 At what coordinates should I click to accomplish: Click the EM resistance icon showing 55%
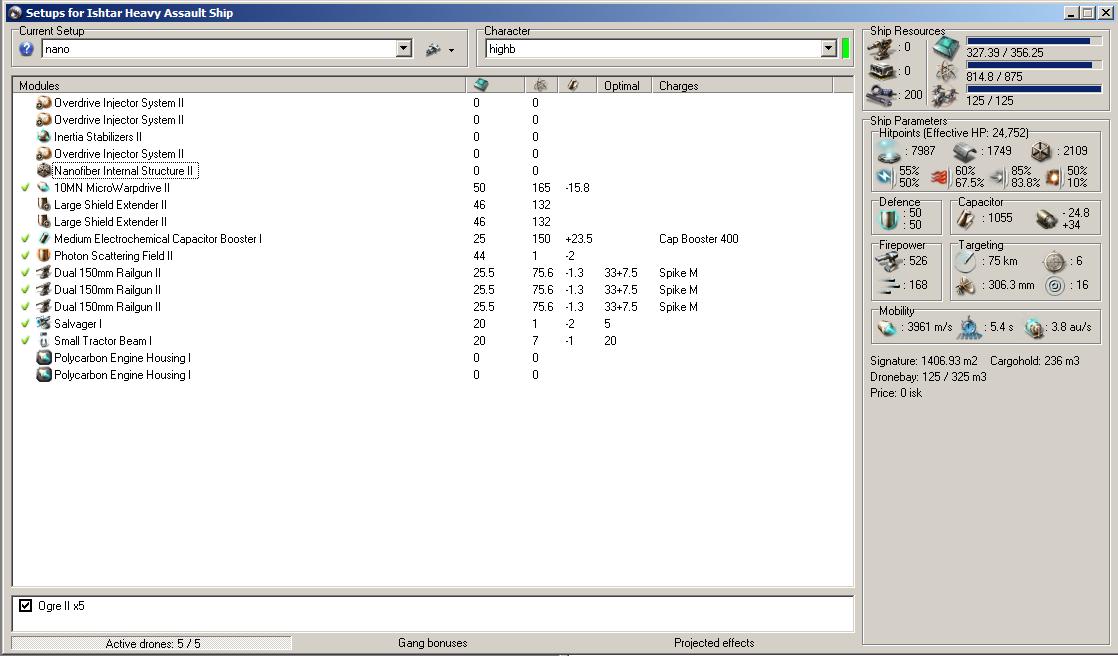tap(886, 176)
